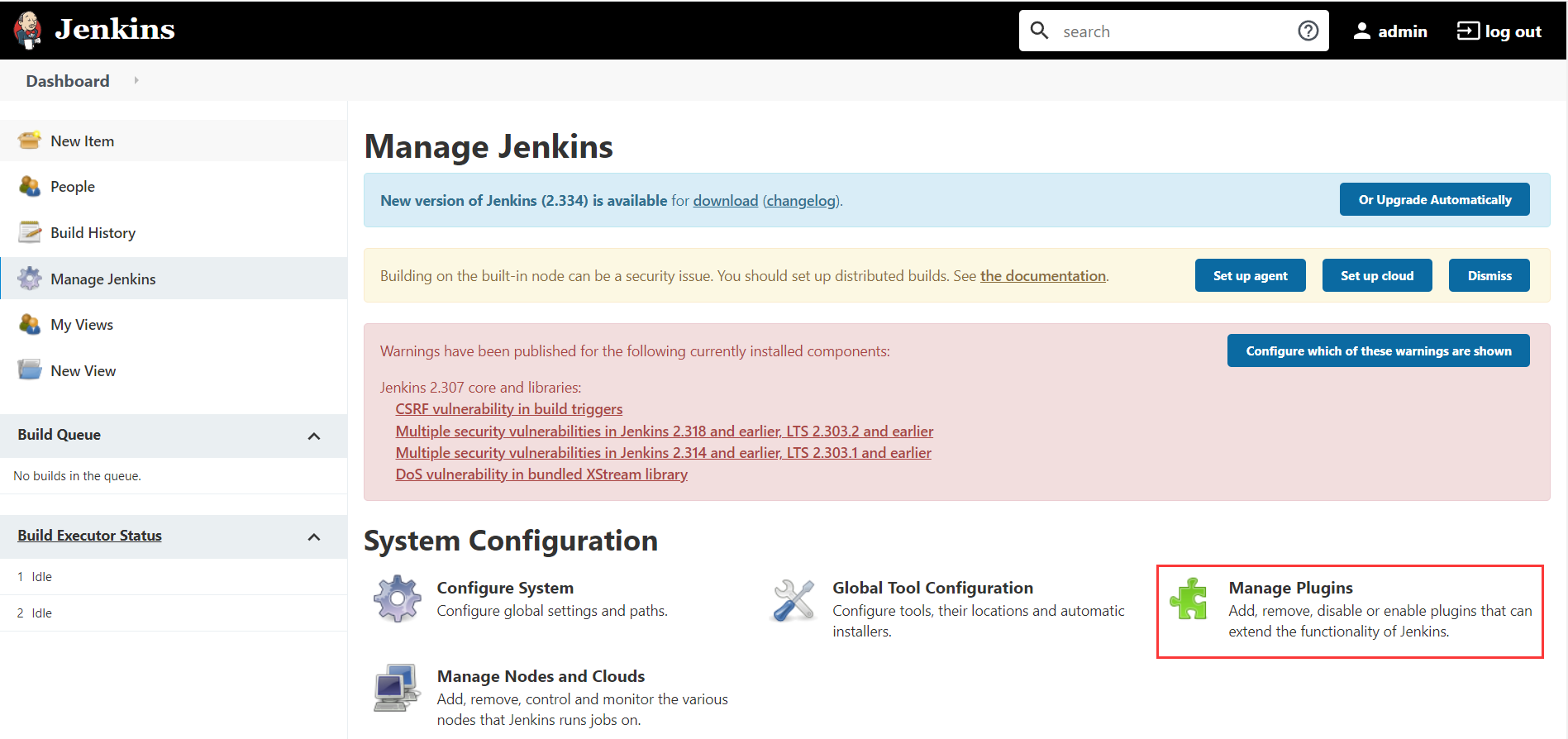The width and height of the screenshot is (1568, 739).
Task: Open Global Tool Configuration wrench icon
Action: [x=794, y=600]
